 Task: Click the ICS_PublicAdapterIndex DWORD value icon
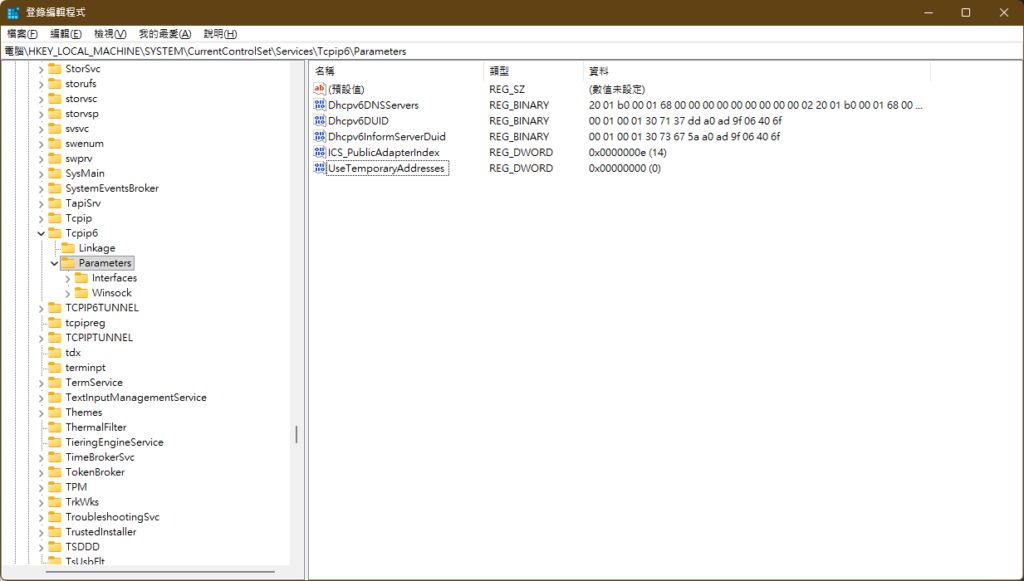(320, 153)
